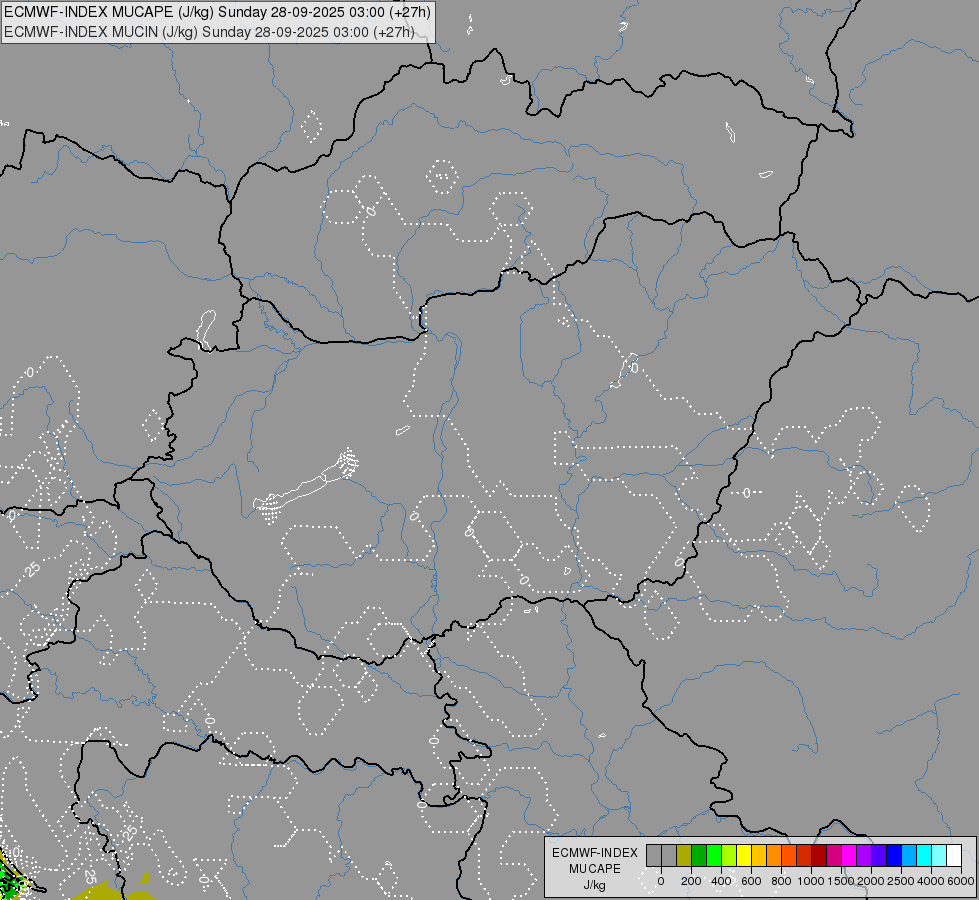Choose the white legend swatch
The width and height of the screenshot is (979, 900).
[955, 855]
